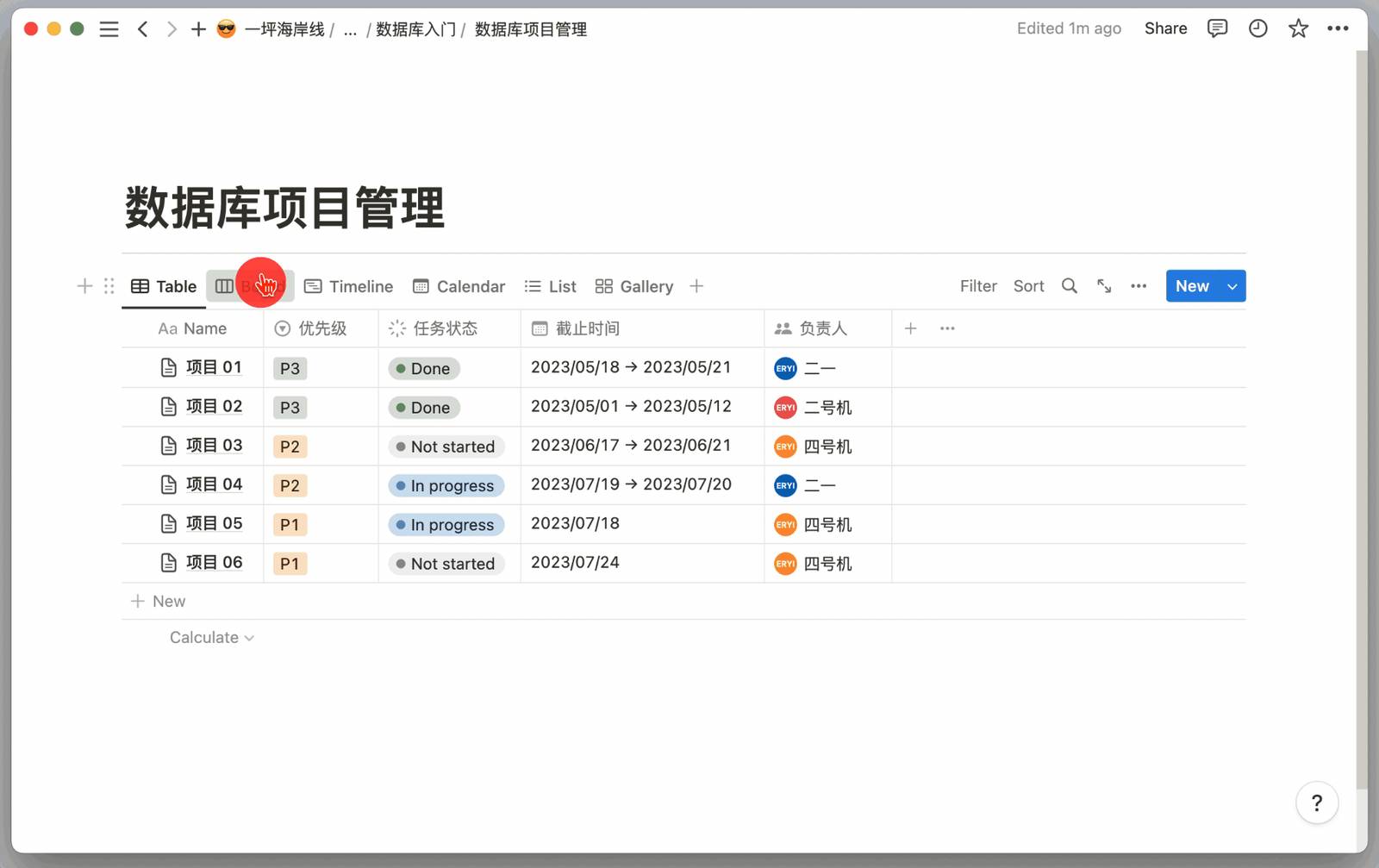Open the 任务状态 column header menu

[x=449, y=328]
